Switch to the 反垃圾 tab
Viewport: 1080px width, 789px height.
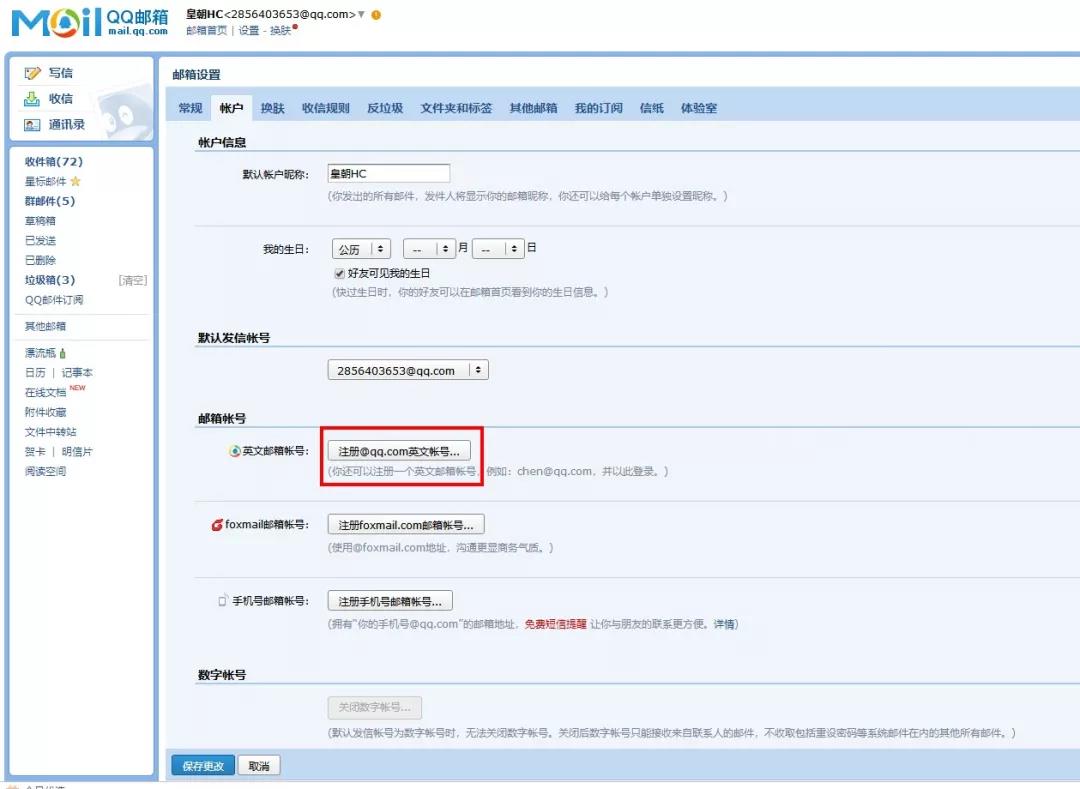pos(385,108)
